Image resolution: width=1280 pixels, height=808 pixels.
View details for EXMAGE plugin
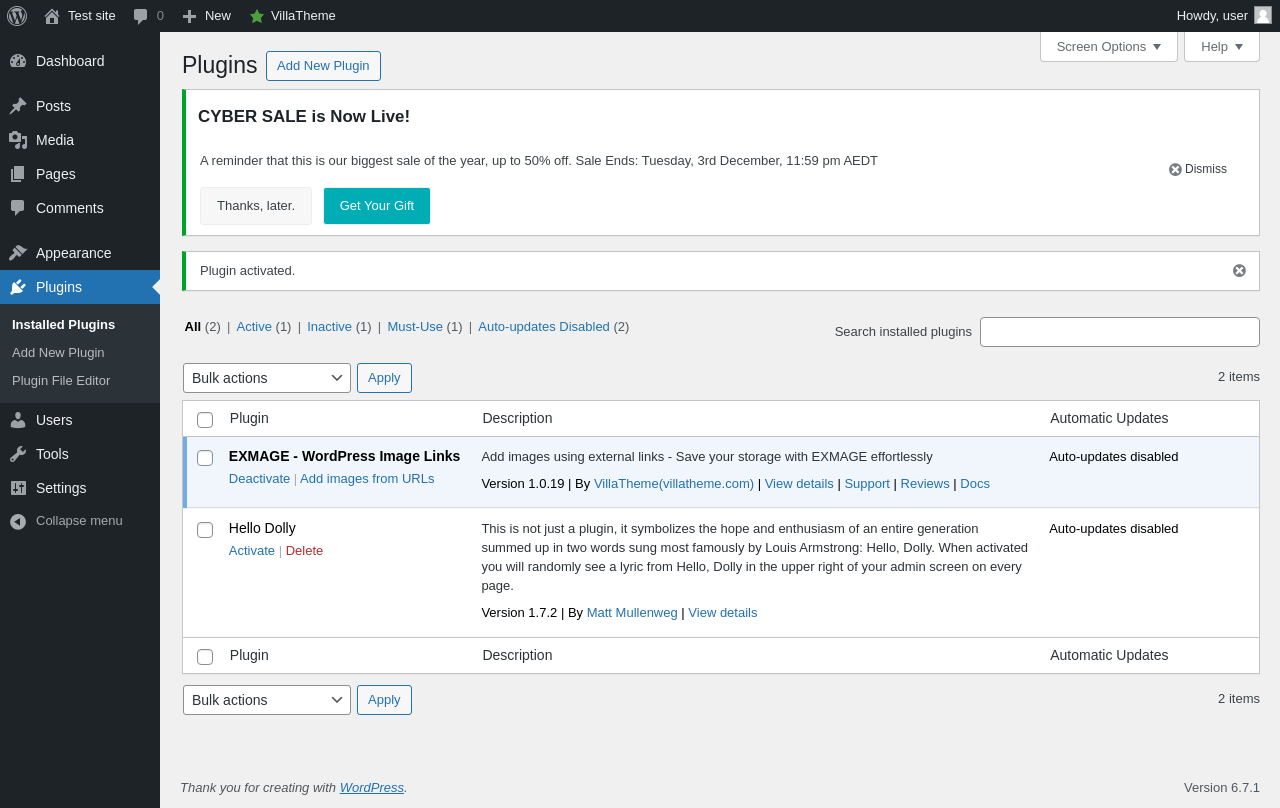click(799, 483)
